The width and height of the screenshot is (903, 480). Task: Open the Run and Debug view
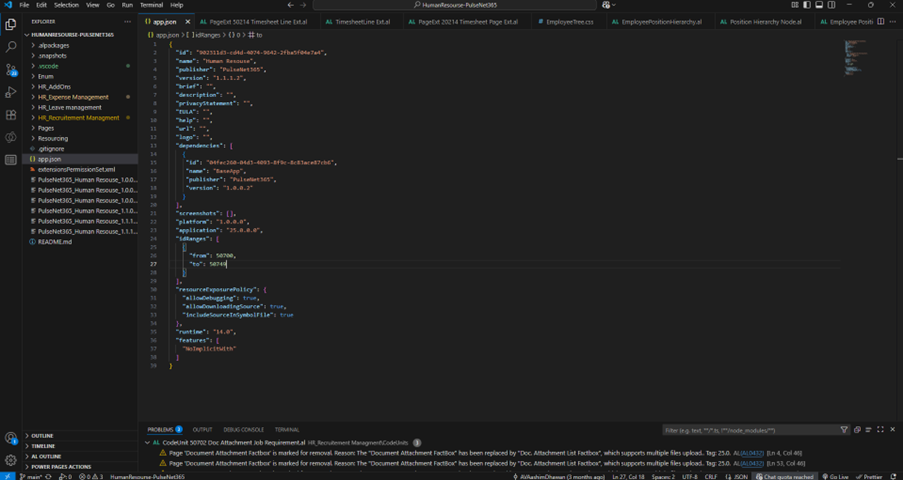point(10,92)
